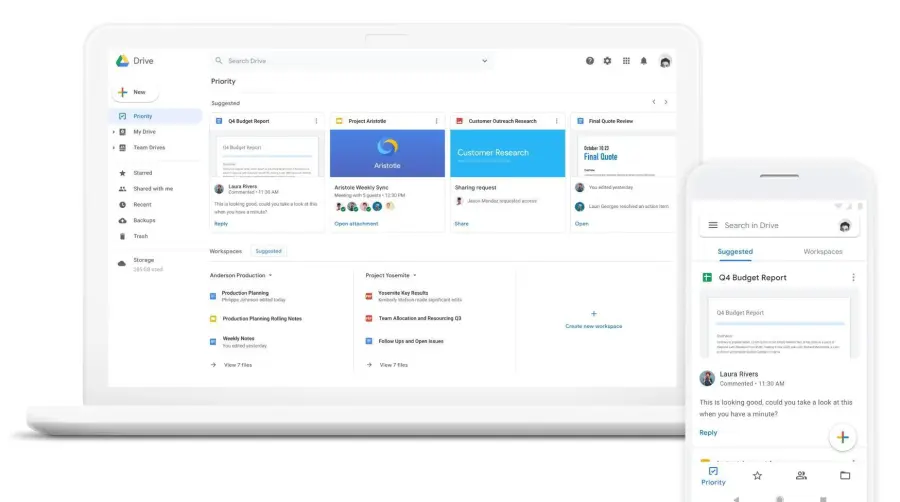The width and height of the screenshot is (900, 502).
Task: Open the Weekly Notes file
Action: [x=238, y=338]
